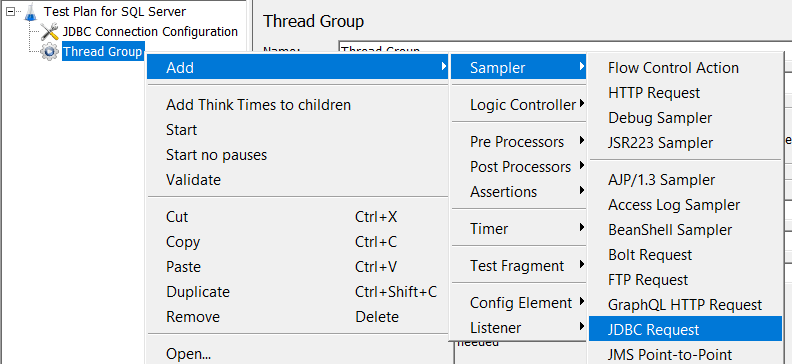Image resolution: width=792 pixels, height=364 pixels.
Task: Expand the Test Fragment submenu
Action: point(518,266)
